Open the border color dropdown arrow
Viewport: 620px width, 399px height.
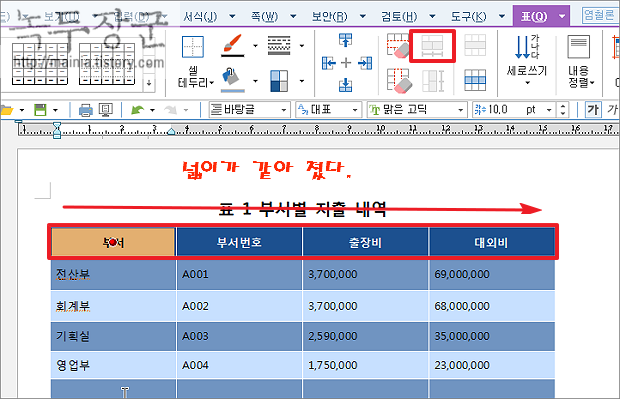[255, 45]
